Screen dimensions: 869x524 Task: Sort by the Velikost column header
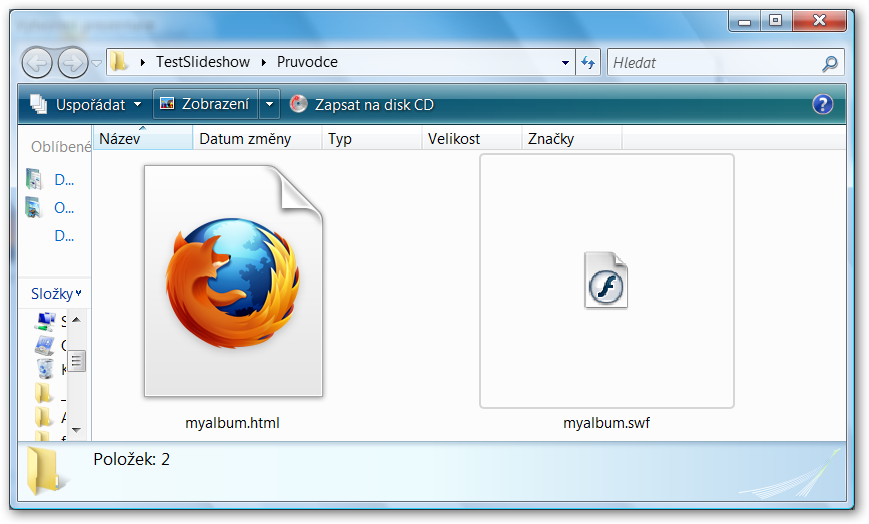(472, 138)
